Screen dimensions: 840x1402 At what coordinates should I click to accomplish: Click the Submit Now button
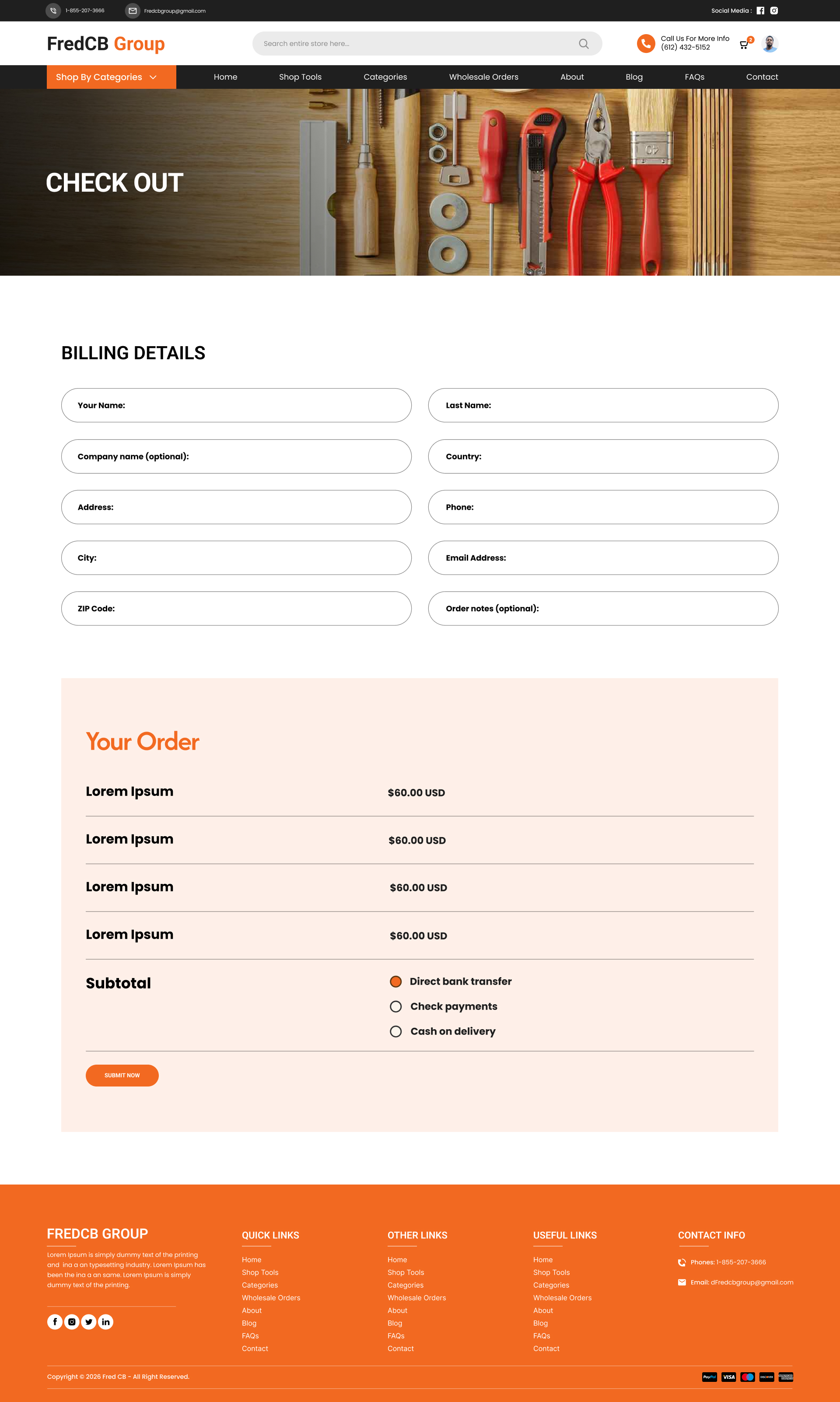click(x=122, y=1076)
